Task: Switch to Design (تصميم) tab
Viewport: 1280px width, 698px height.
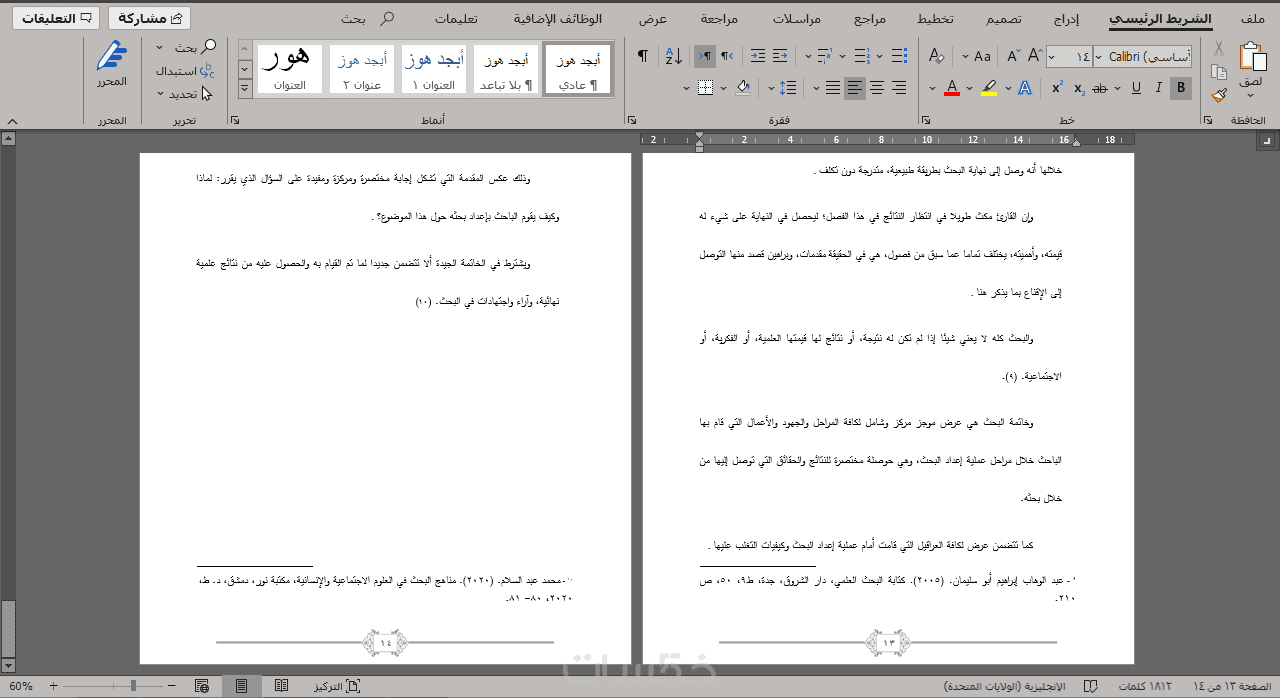Action: pyautogui.click(x=1005, y=19)
